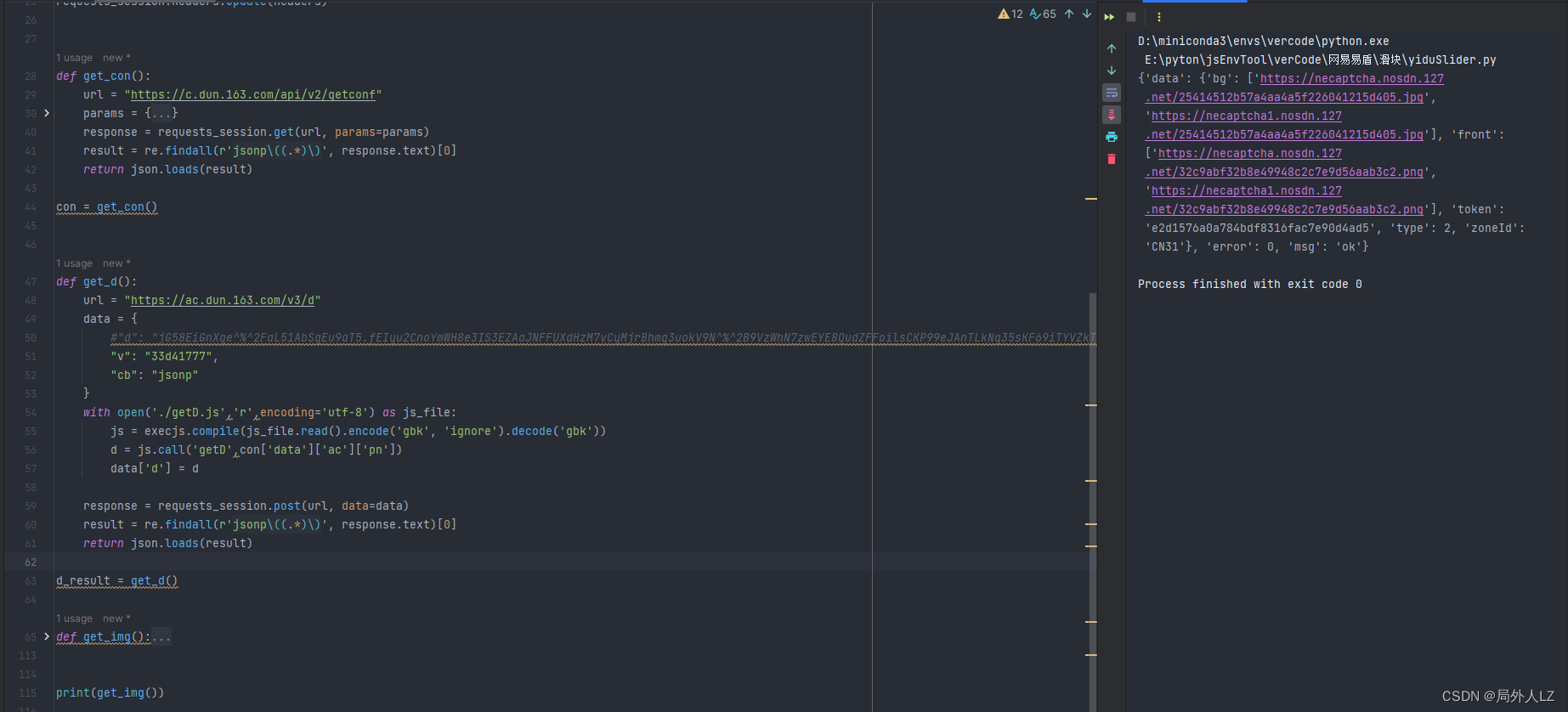Click the "v": "33d41777" entry in data dict
Image resolution: width=1568 pixels, height=712 pixels.
click(164, 356)
